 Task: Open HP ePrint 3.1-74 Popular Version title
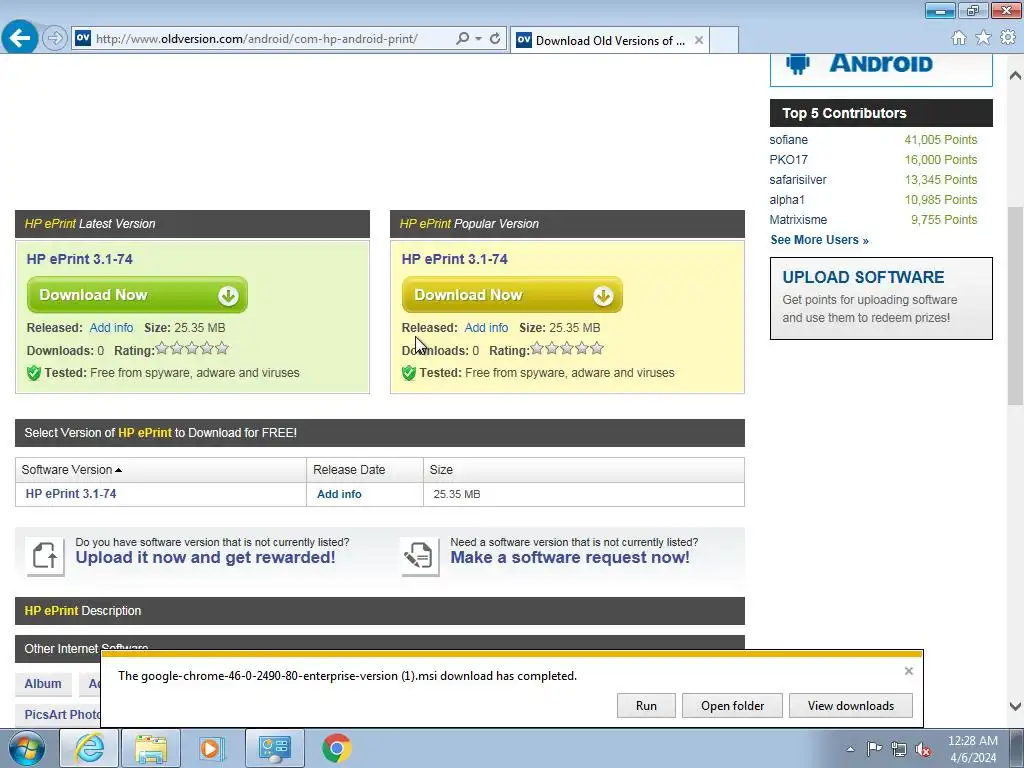pos(455,259)
